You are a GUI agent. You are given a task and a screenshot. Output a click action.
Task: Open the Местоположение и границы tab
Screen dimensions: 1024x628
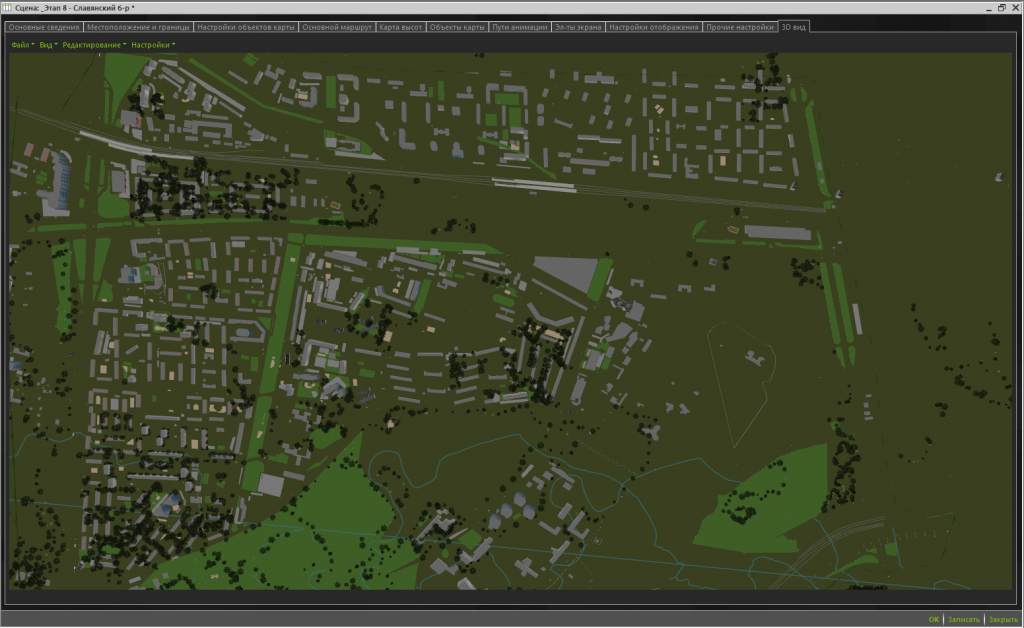click(x=137, y=27)
